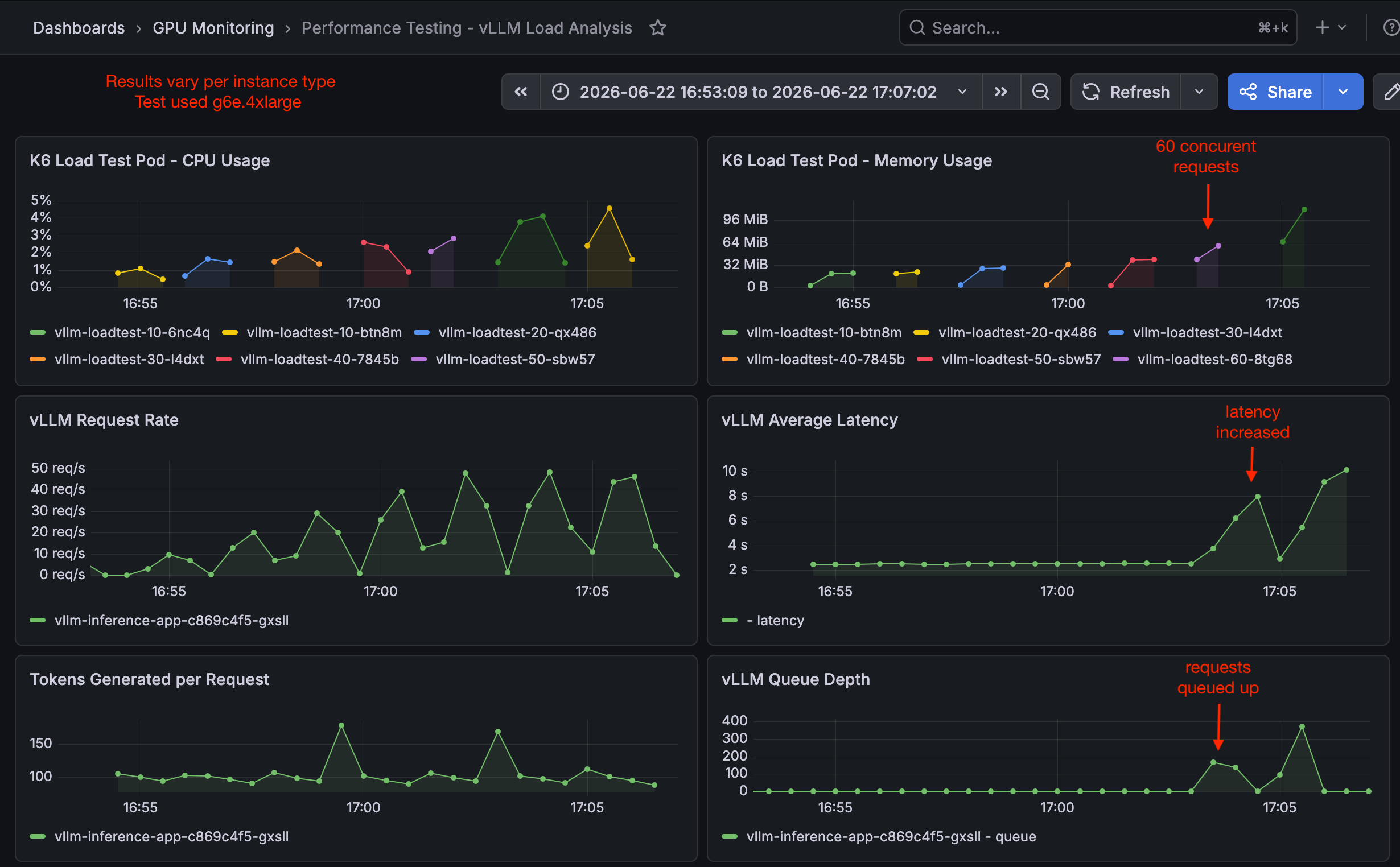This screenshot has height=867, width=1400.
Task: Open the help question-mark icon
Action: 1391,27
